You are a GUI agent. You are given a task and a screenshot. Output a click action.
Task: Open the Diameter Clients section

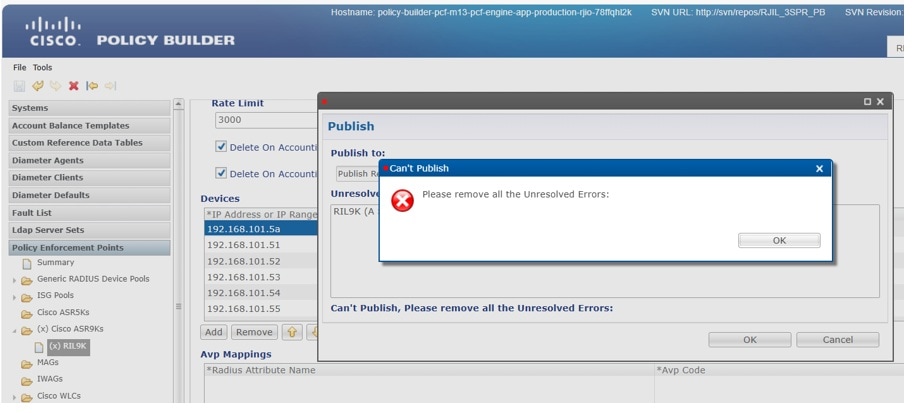click(90, 178)
